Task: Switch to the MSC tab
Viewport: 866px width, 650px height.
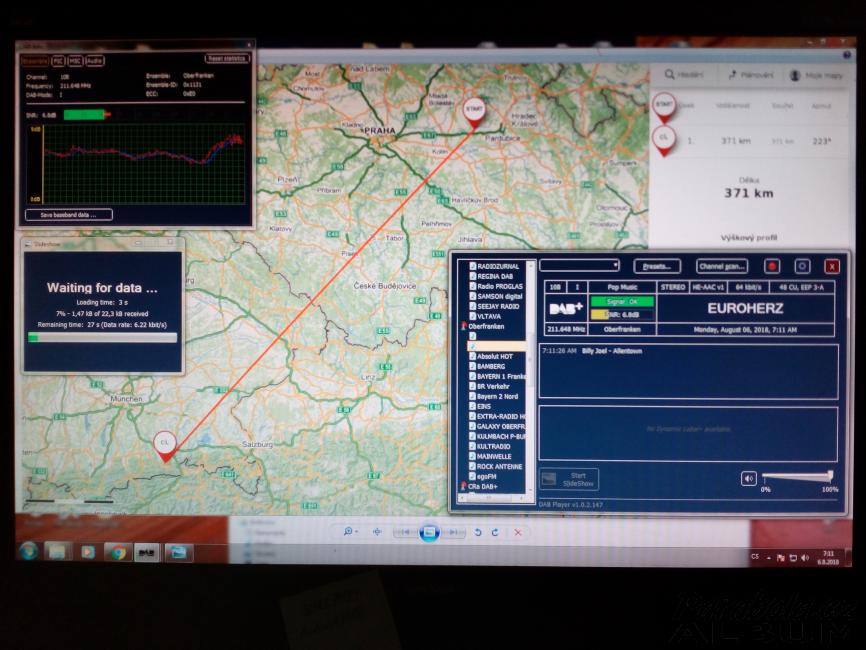Action: [75, 61]
